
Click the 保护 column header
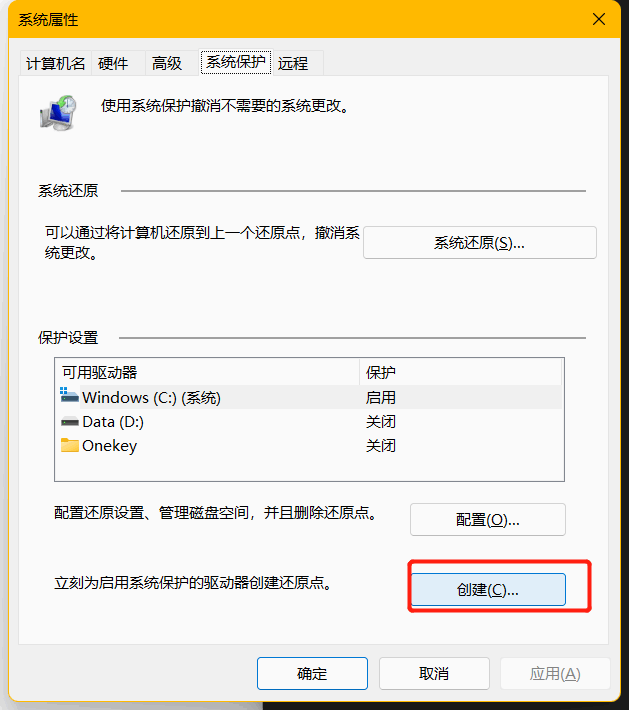pos(461,372)
